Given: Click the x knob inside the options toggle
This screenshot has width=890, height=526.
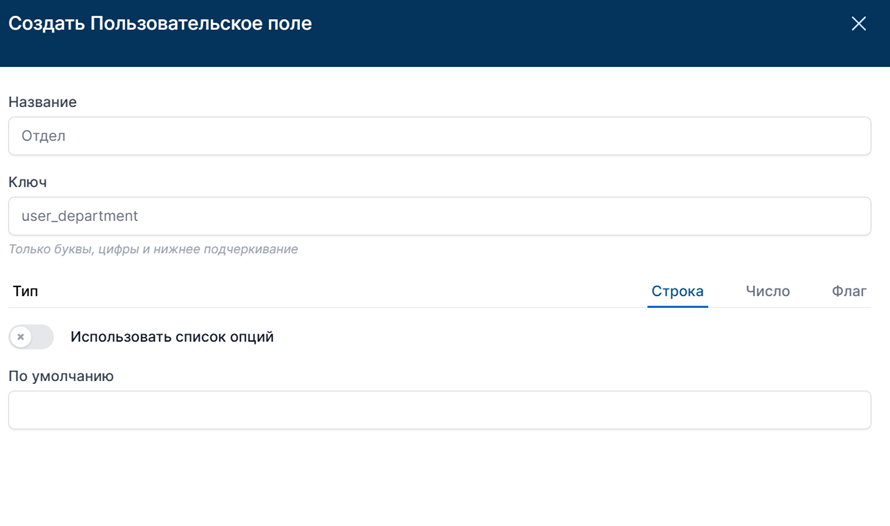Looking at the screenshot, I should (21, 337).
